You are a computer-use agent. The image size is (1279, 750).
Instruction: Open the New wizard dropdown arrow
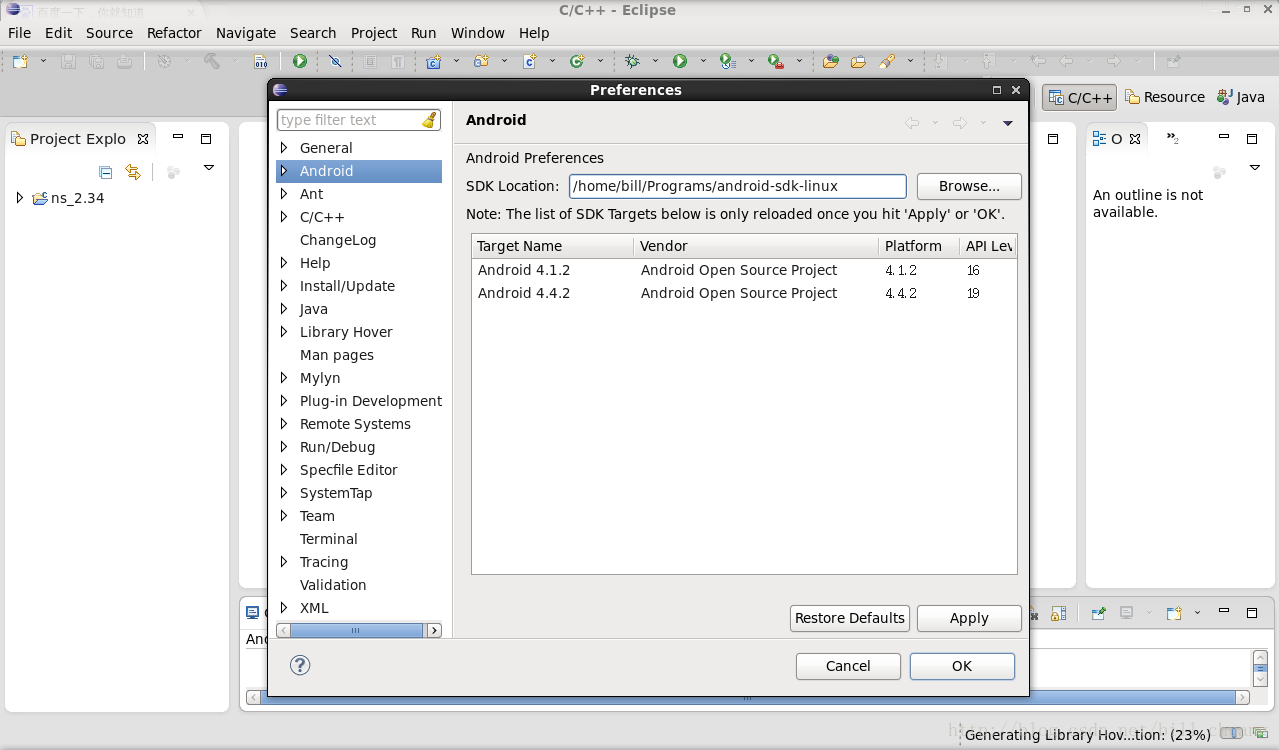(x=43, y=62)
